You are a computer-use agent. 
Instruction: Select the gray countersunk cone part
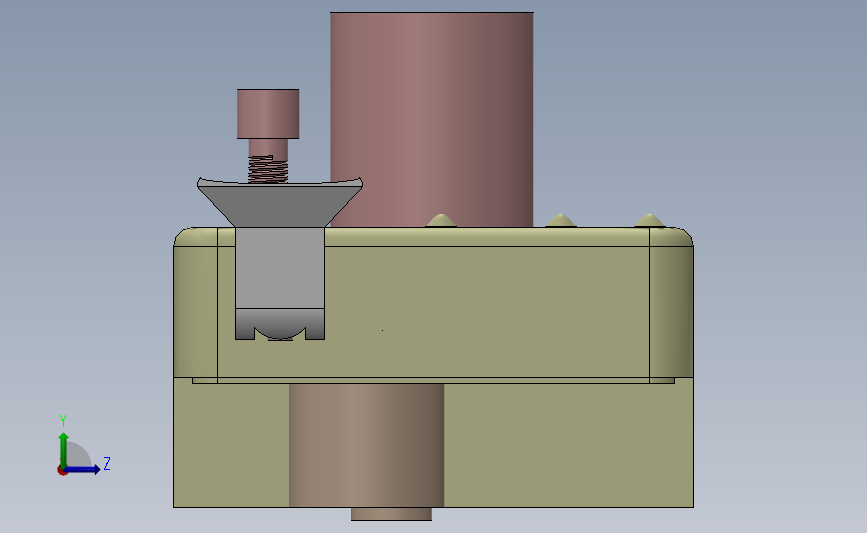280,203
